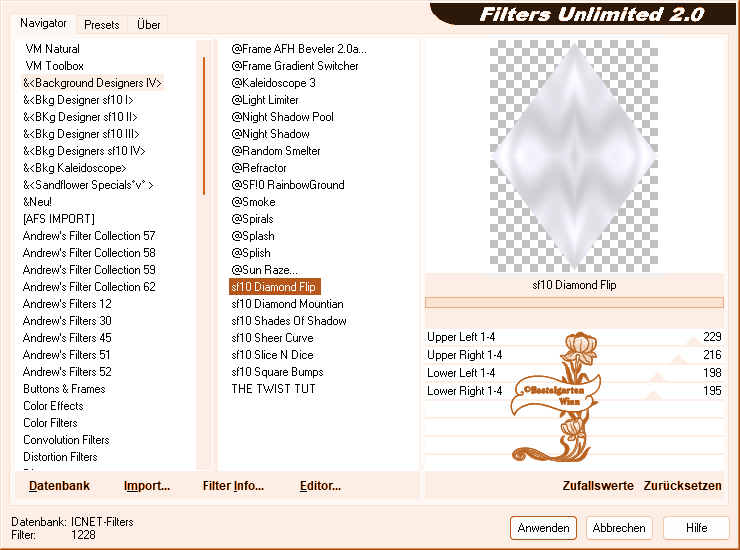Click the diamond preview thumbnail
740x550 pixels.
(574, 156)
